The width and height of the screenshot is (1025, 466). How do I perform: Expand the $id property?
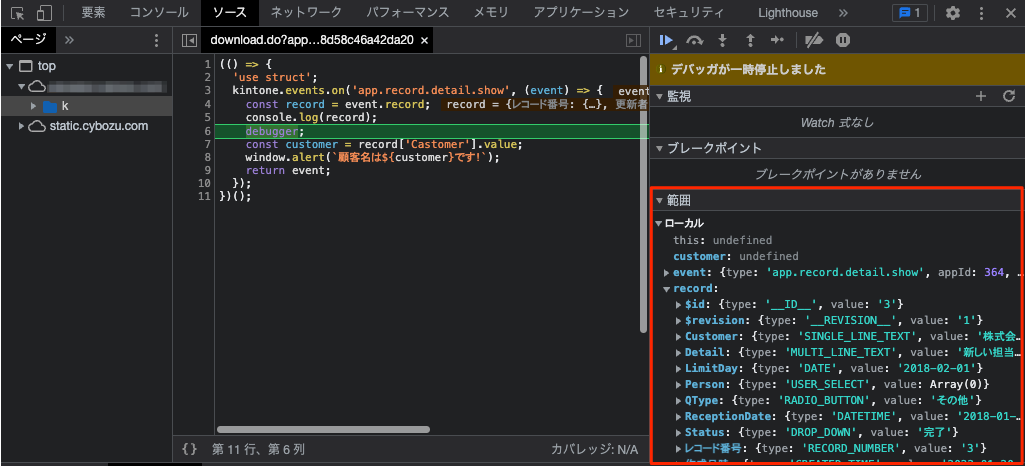click(679, 304)
